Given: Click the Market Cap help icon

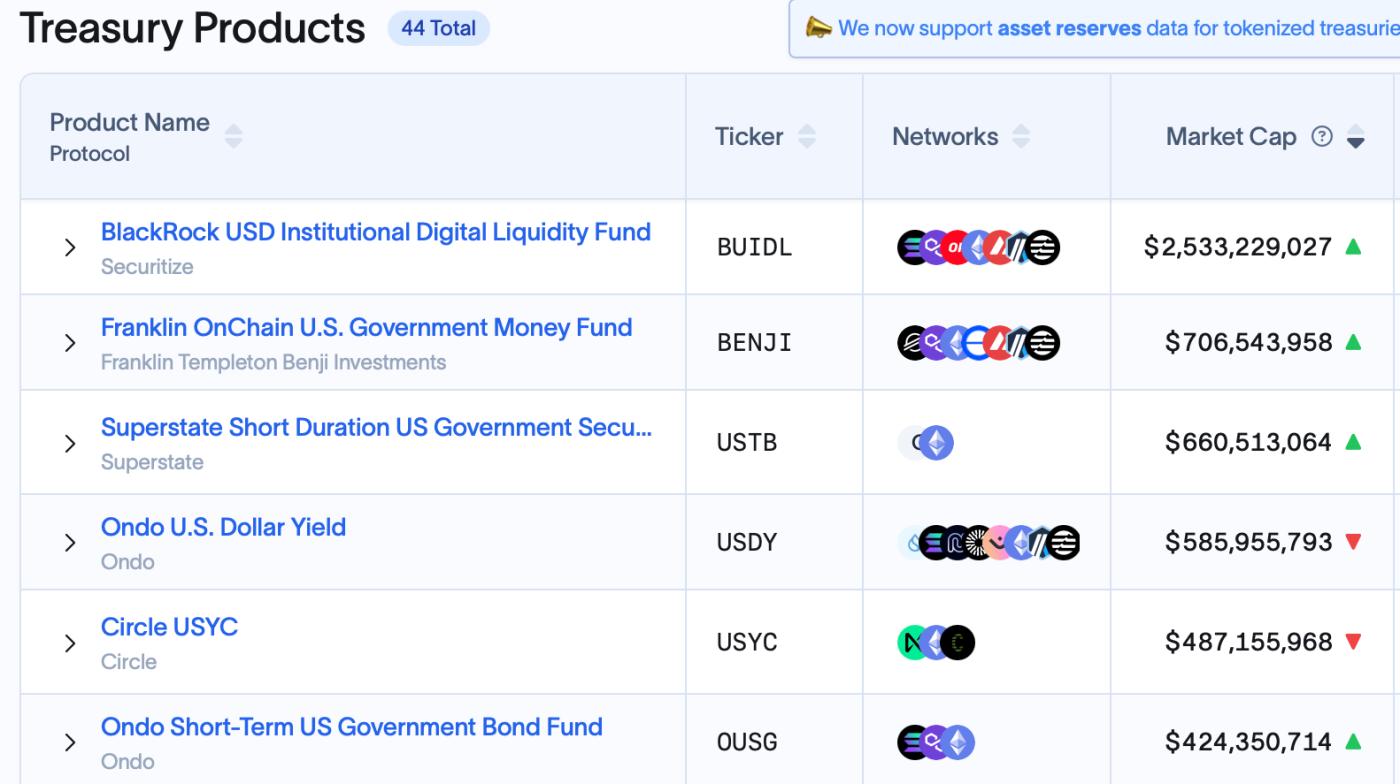Looking at the screenshot, I should tap(1322, 137).
